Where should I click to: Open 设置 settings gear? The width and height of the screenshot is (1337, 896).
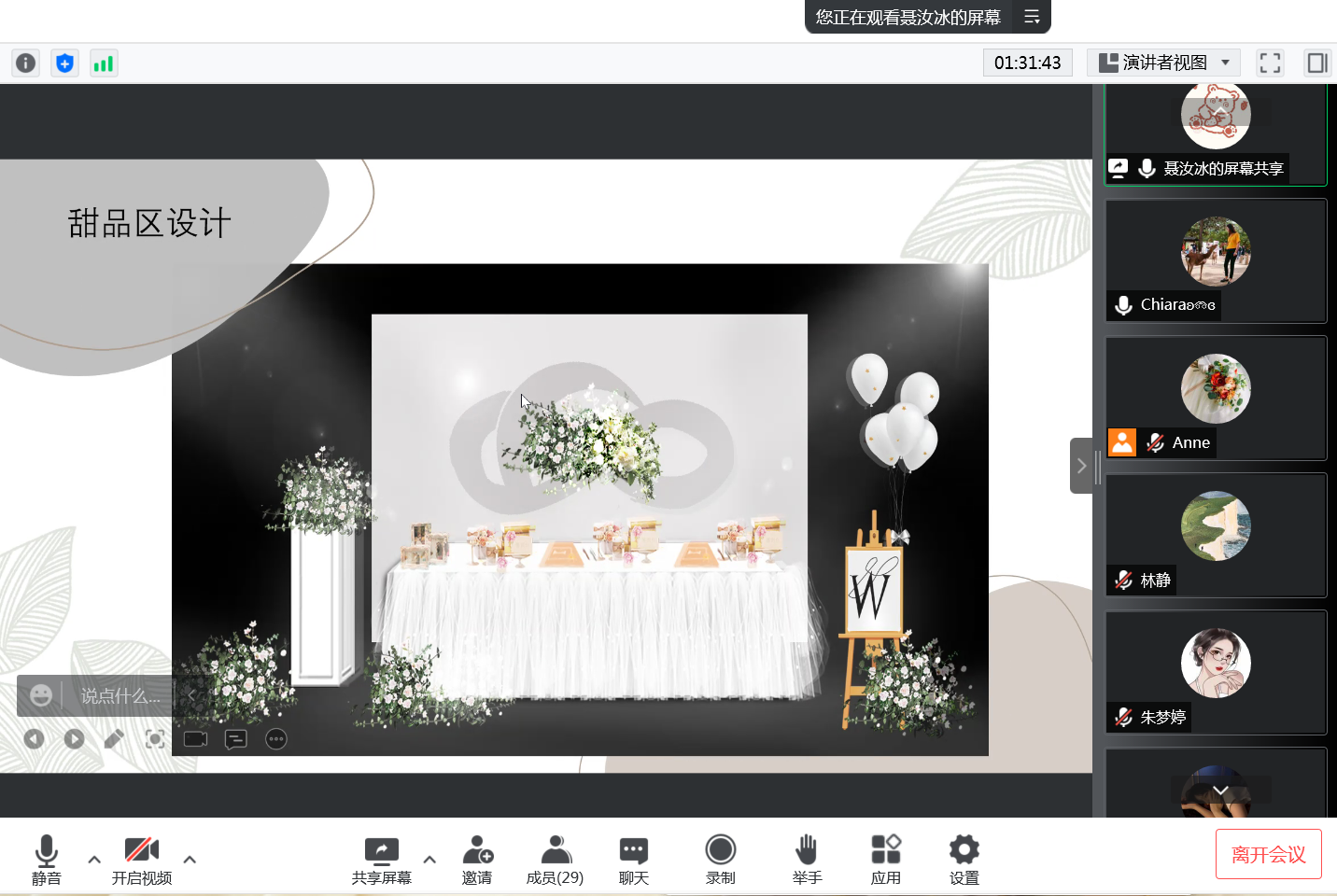(x=964, y=859)
